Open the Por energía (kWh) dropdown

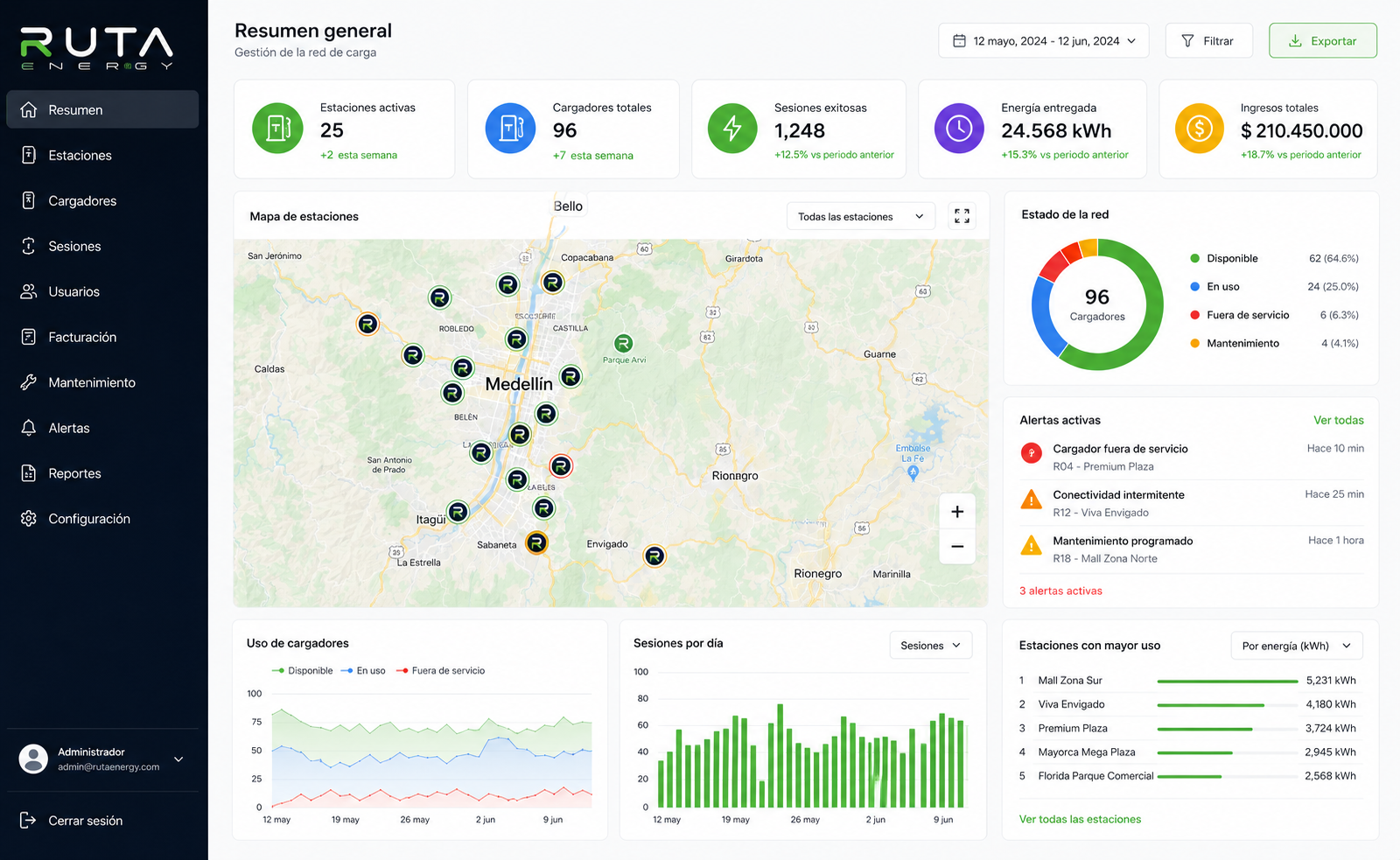pos(1297,646)
